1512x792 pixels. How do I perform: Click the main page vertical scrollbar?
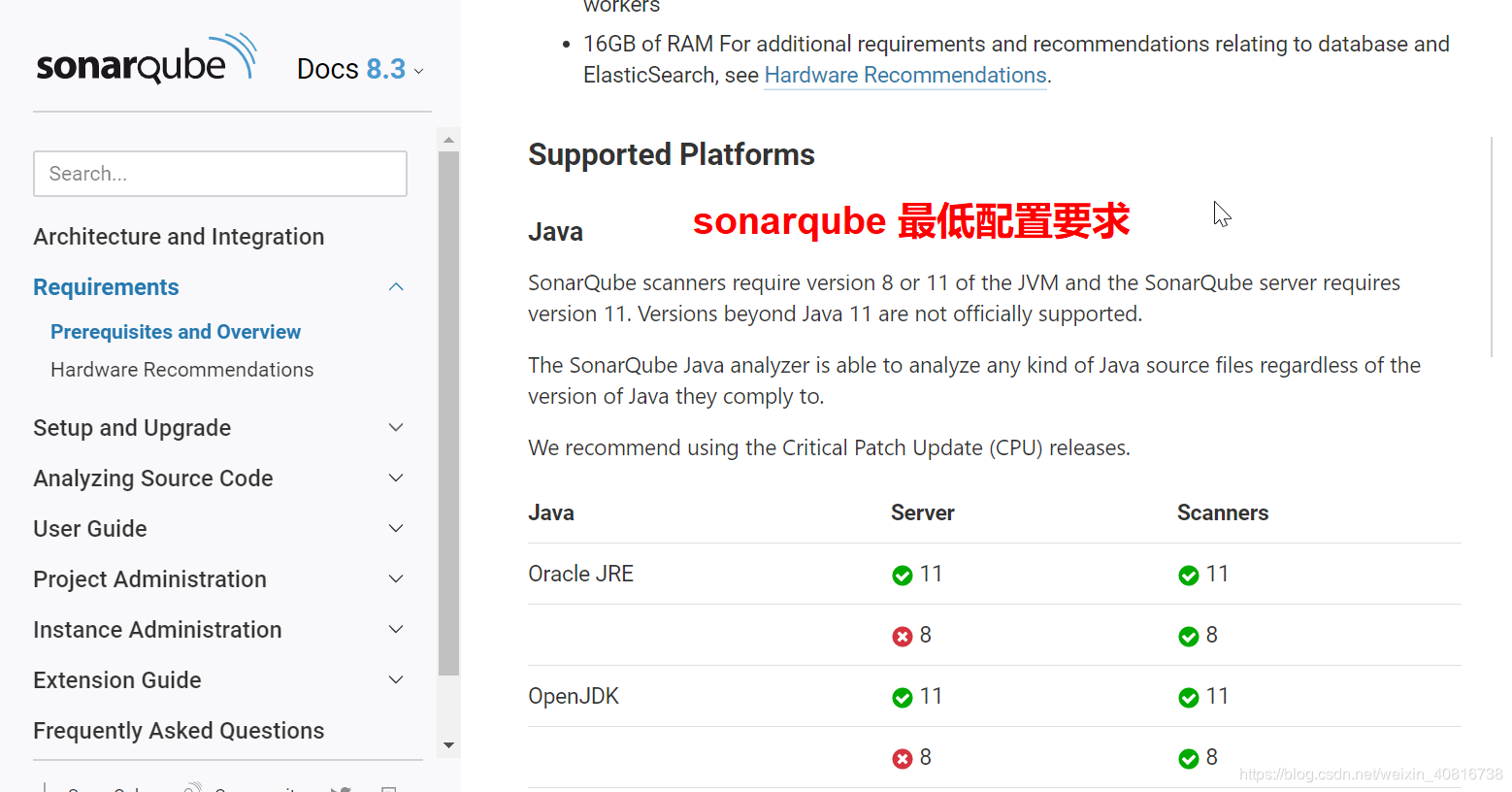(x=1492, y=247)
